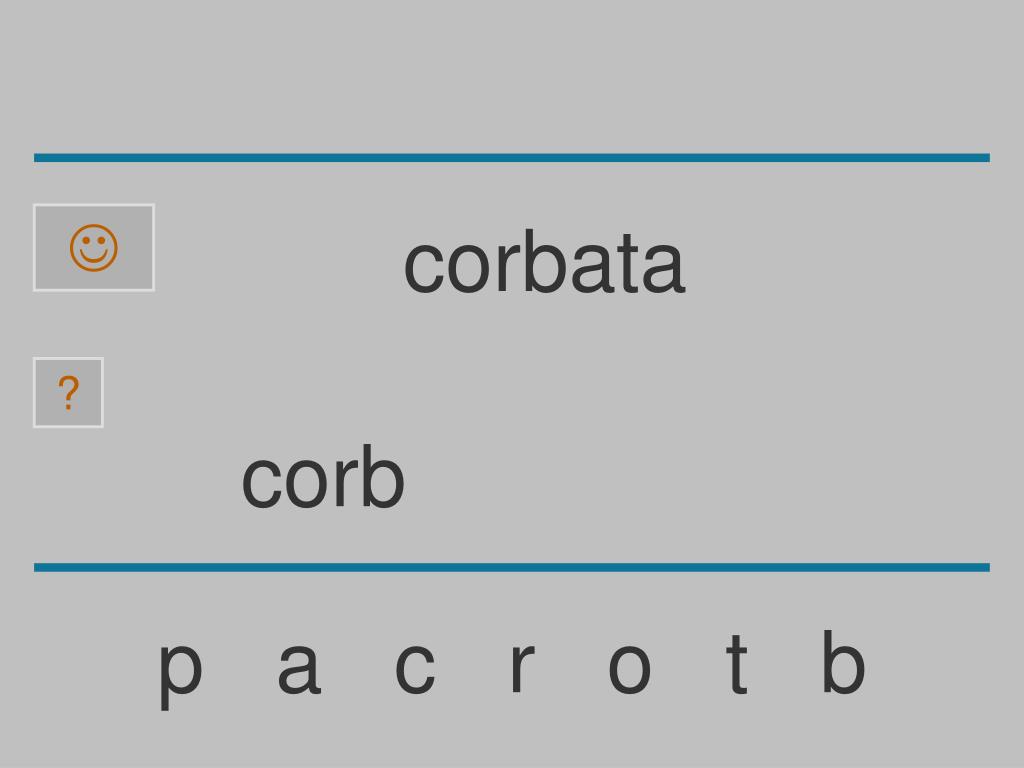Select the smiley button beside 'corbata'

point(94,248)
